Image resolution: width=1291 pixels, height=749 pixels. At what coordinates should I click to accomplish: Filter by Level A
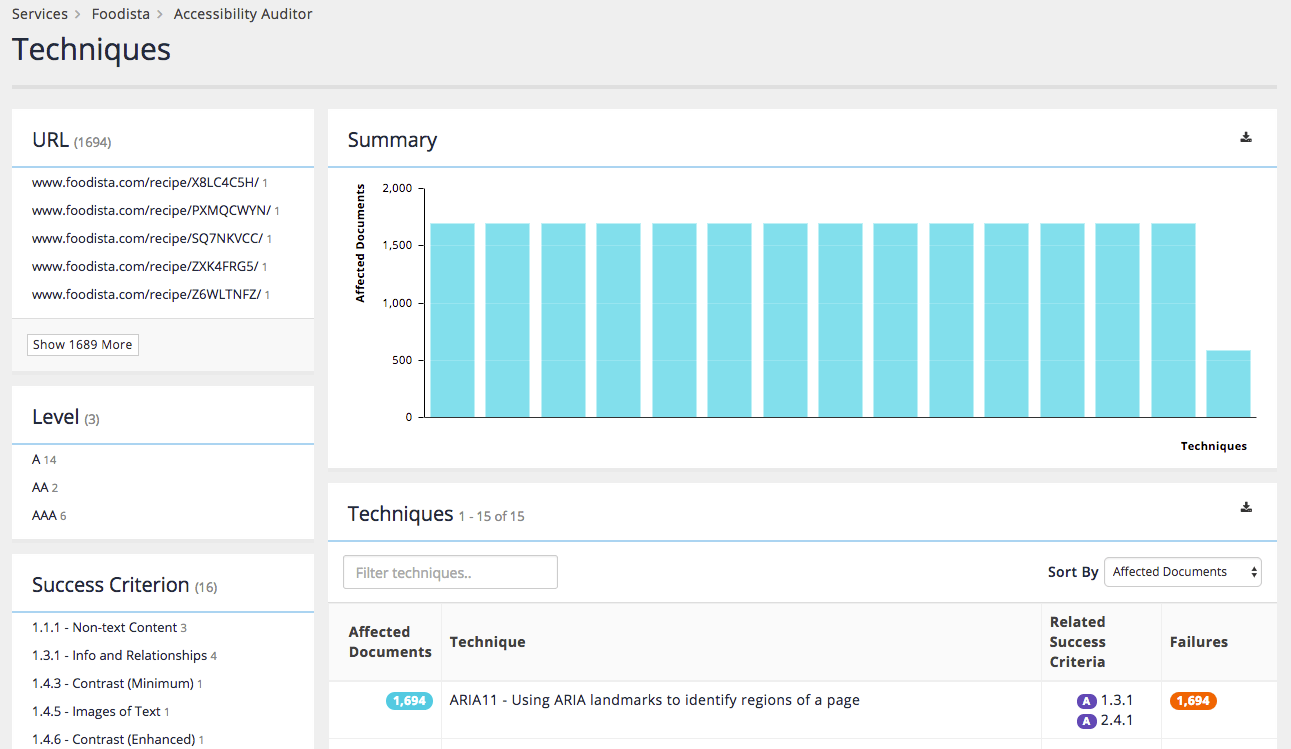pyautogui.click(x=37, y=460)
